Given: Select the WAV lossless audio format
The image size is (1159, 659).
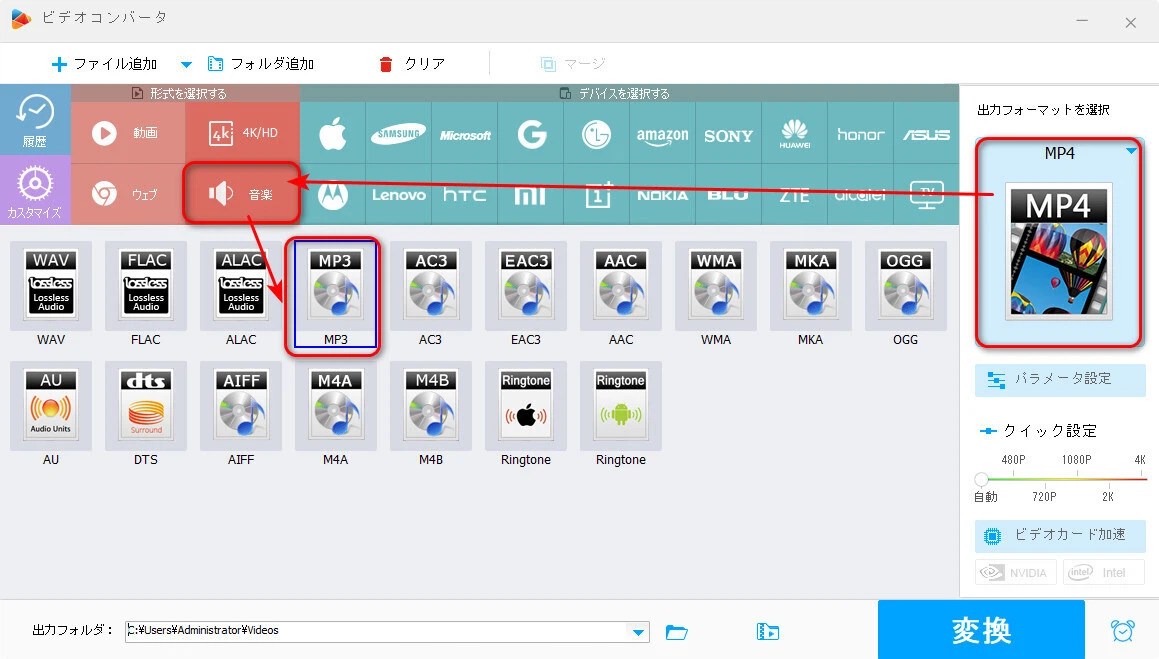Looking at the screenshot, I should coord(51,286).
